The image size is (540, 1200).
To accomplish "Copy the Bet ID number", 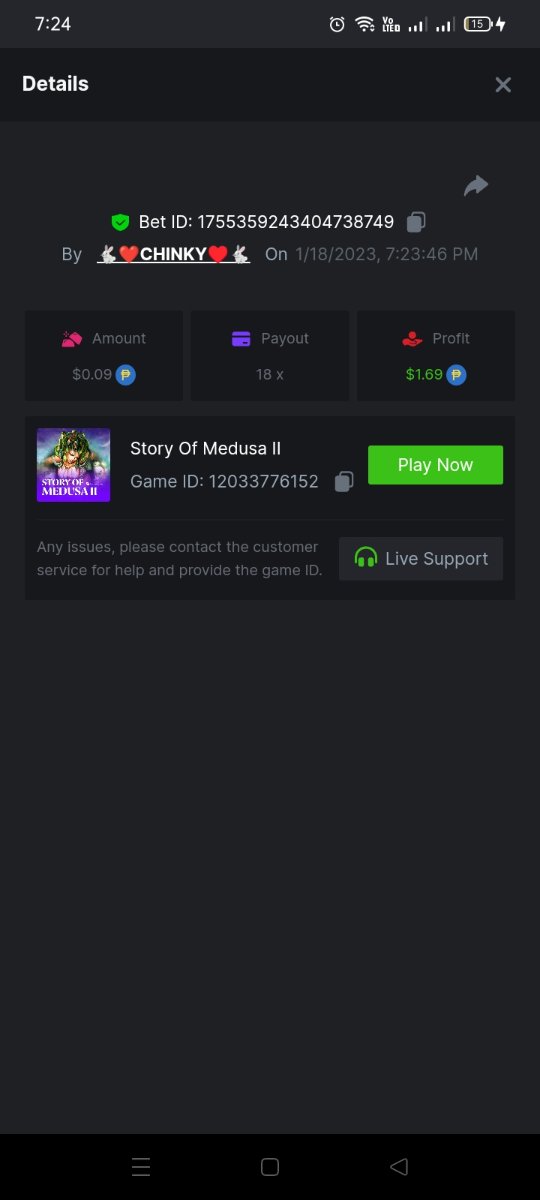I will [417, 222].
